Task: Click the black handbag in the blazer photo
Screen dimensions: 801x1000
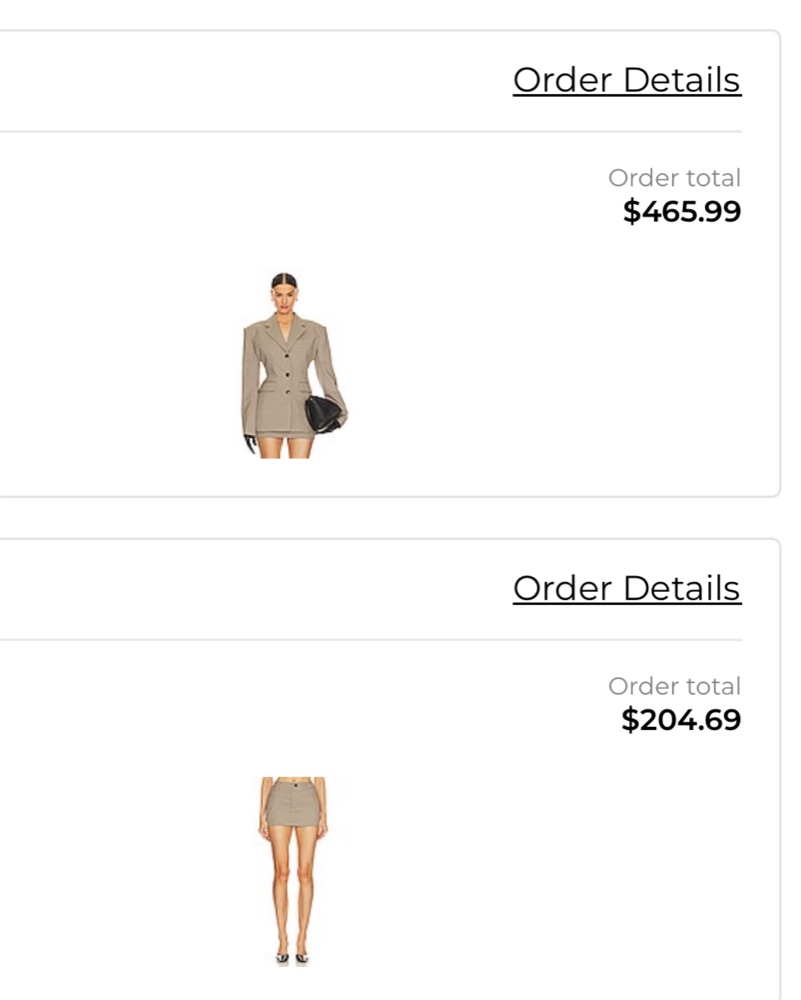Action: click(x=323, y=413)
